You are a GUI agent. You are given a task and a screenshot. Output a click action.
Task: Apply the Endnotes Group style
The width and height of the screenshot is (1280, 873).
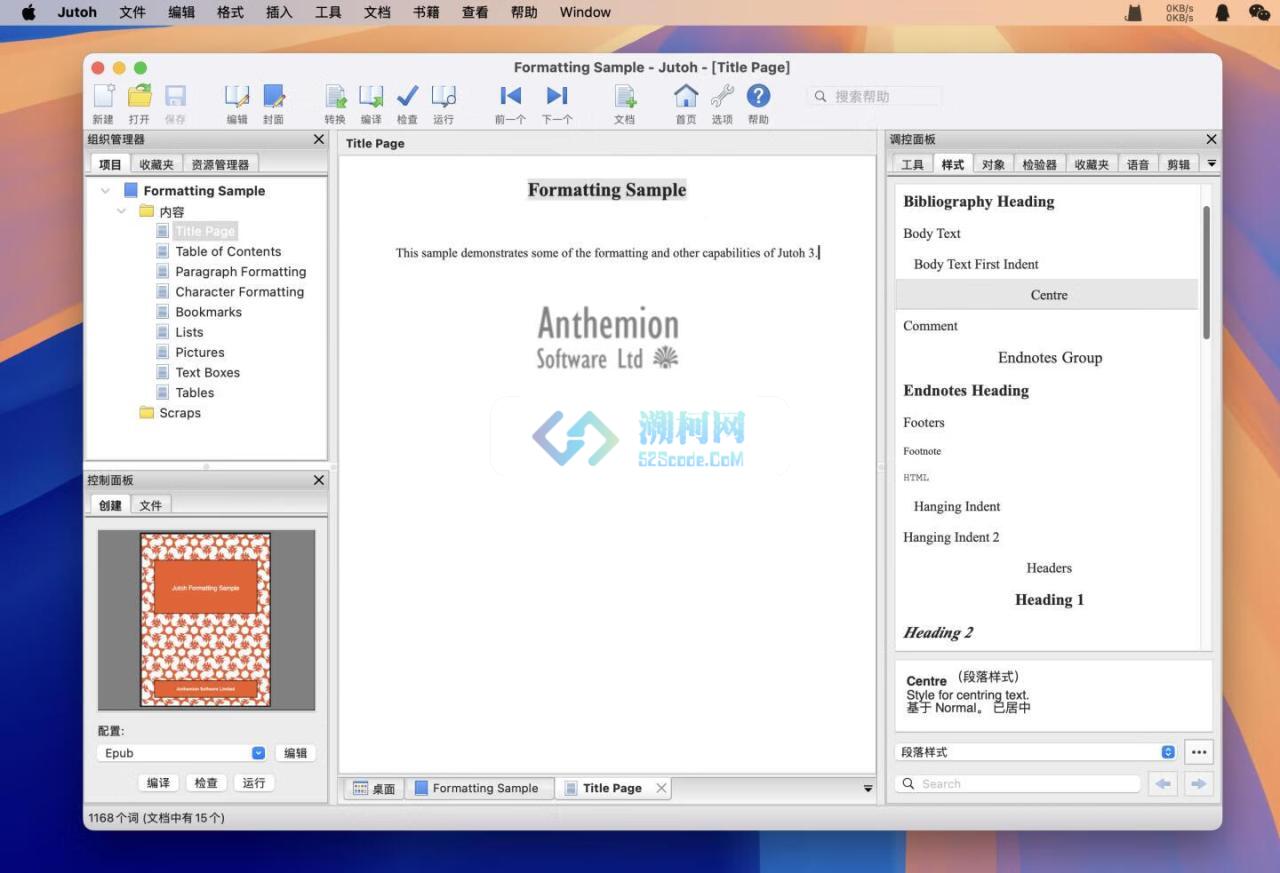(1050, 357)
